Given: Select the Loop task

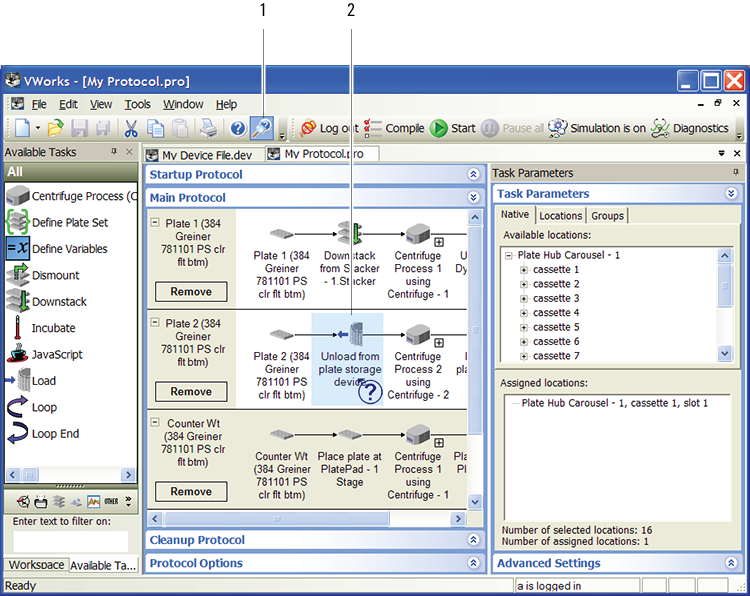Looking at the screenshot, I should (32, 407).
